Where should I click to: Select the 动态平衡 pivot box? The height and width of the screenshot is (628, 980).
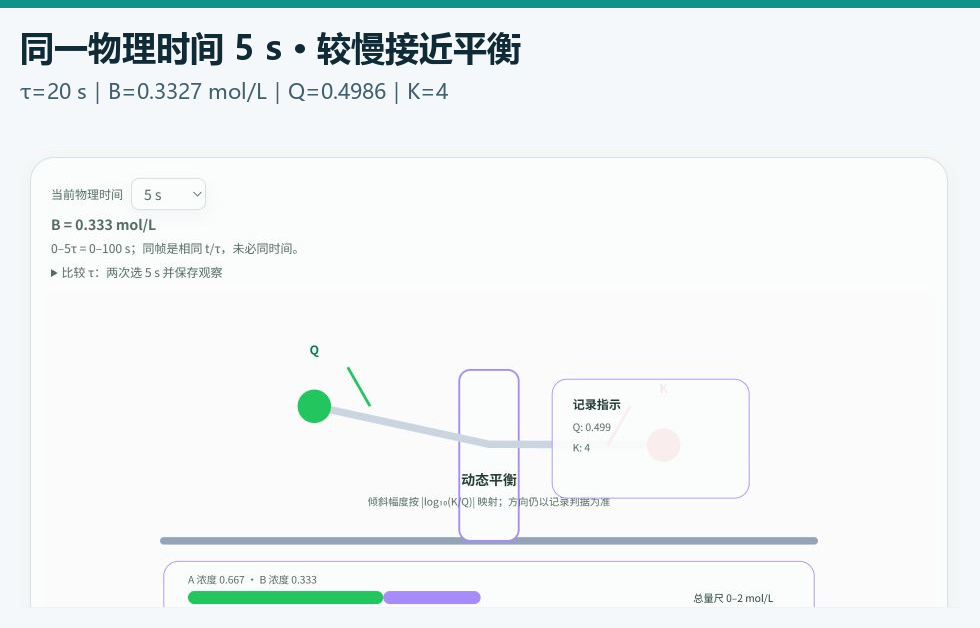pyautogui.click(x=489, y=455)
